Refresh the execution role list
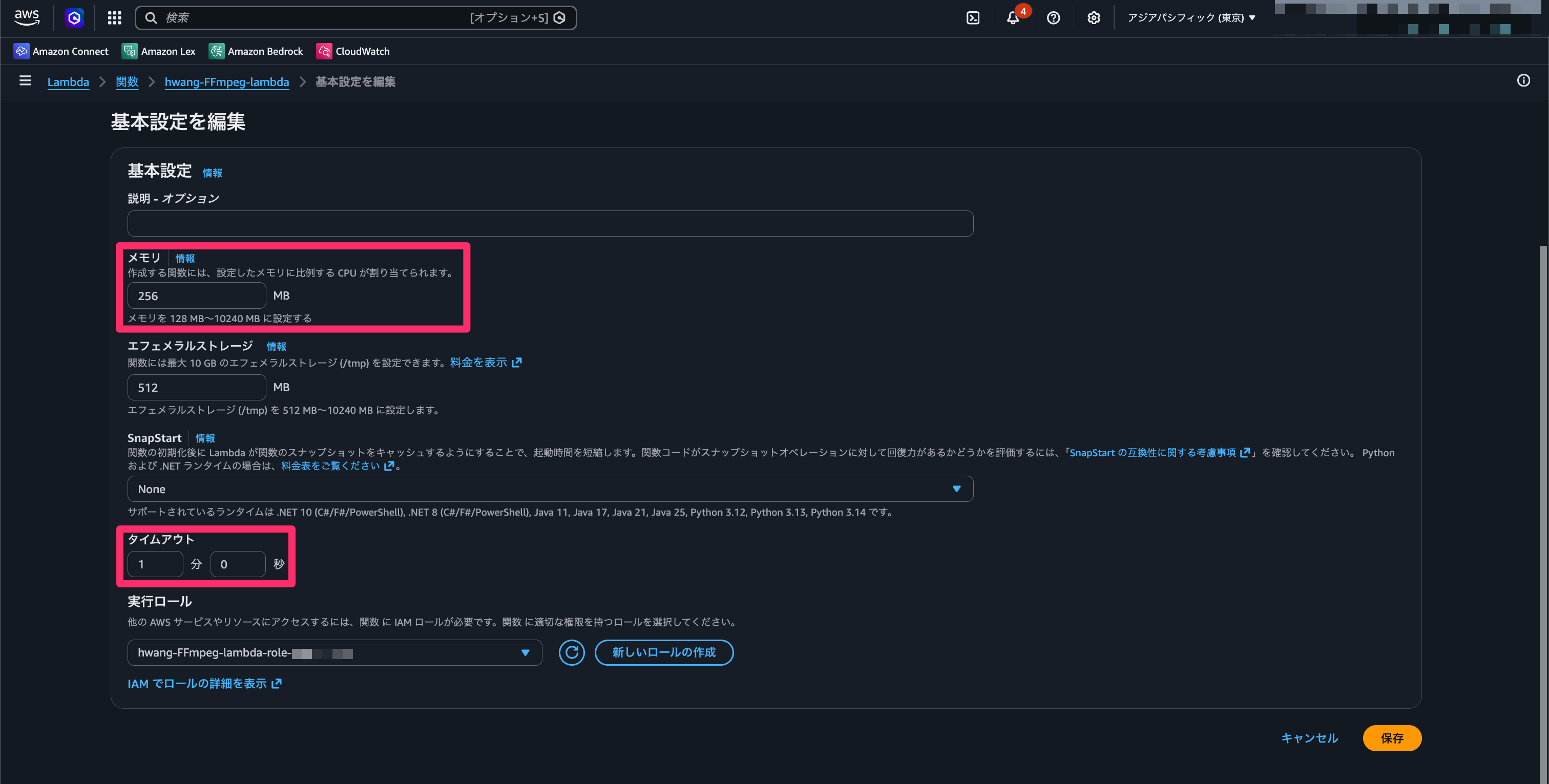 (571, 652)
